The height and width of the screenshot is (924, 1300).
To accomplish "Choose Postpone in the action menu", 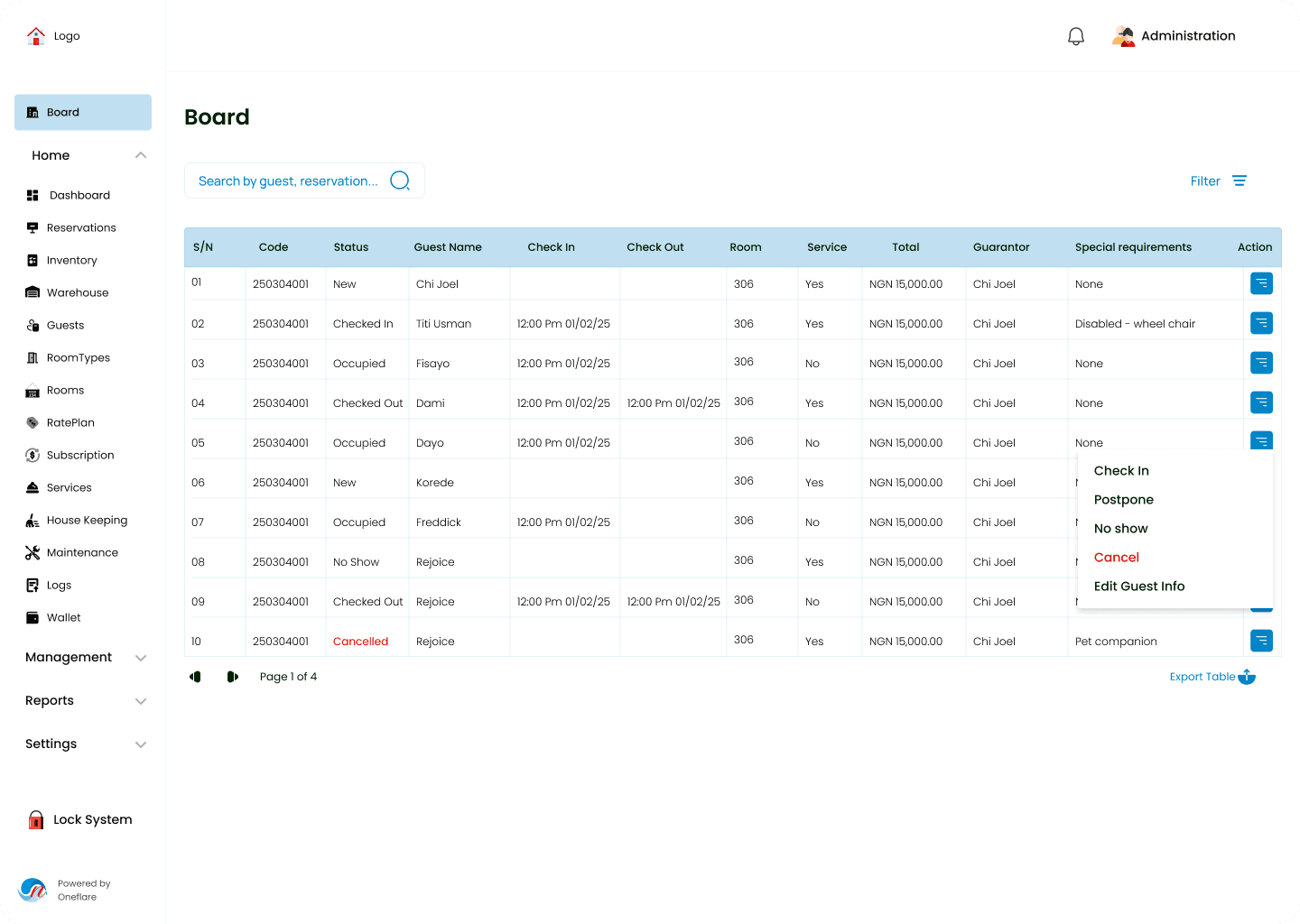I will pyautogui.click(x=1123, y=499).
